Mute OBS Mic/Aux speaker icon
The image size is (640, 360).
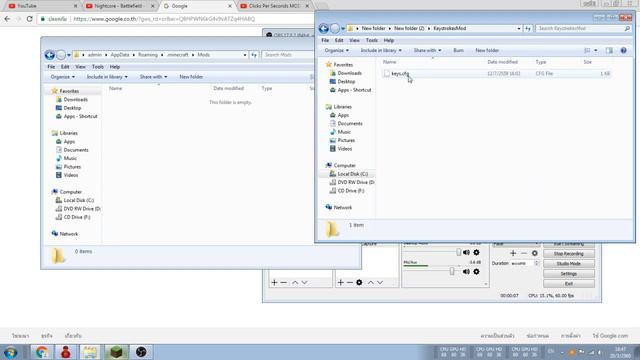click(x=466, y=272)
